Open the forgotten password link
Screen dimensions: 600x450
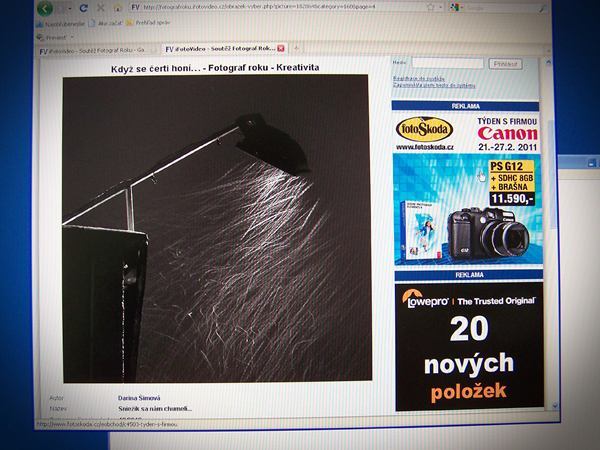pyautogui.click(x=434, y=85)
